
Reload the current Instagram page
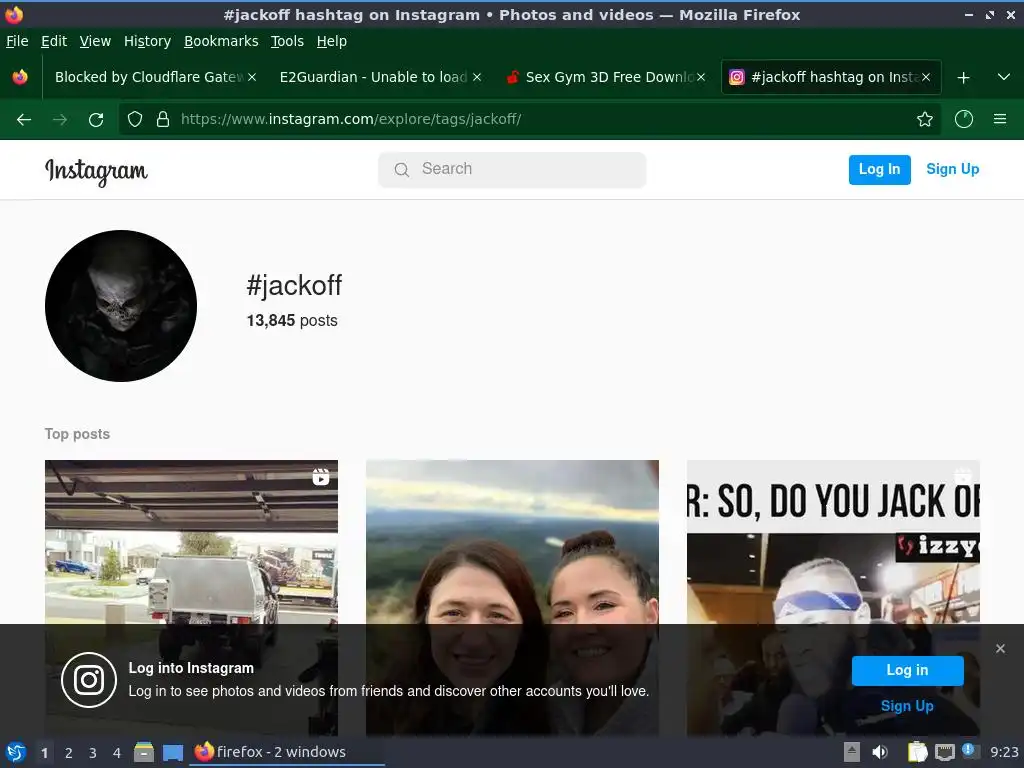pyautogui.click(x=96, y=120)
